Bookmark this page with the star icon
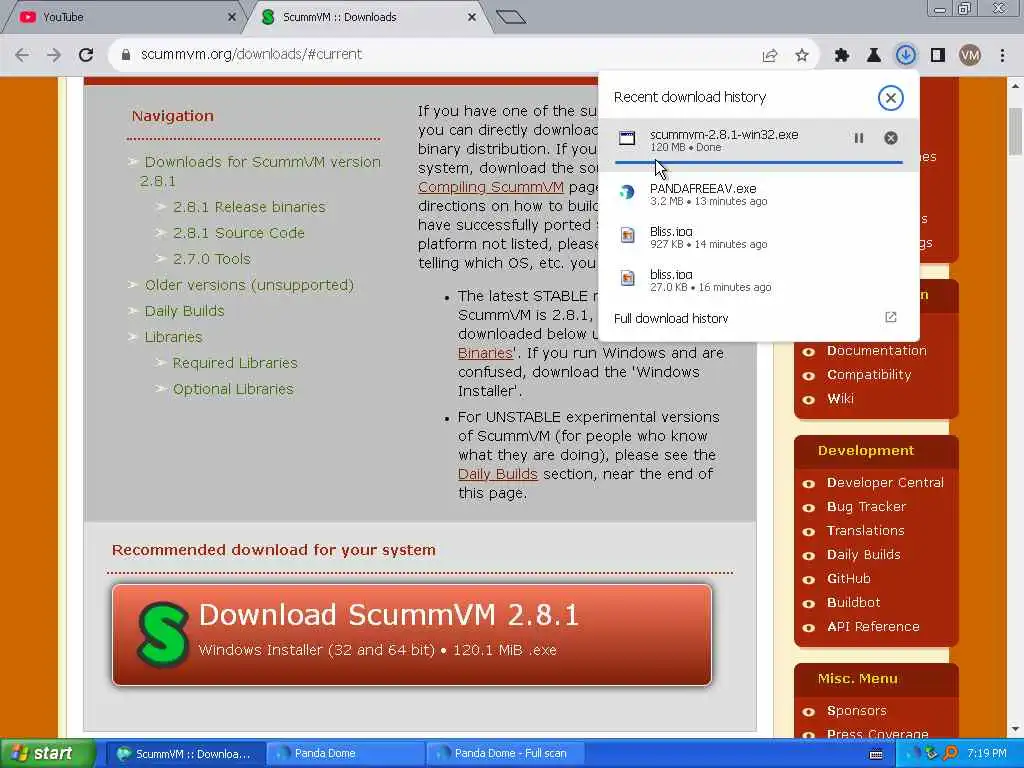Screen dimensions: 1024x768 tap(802, 56)
